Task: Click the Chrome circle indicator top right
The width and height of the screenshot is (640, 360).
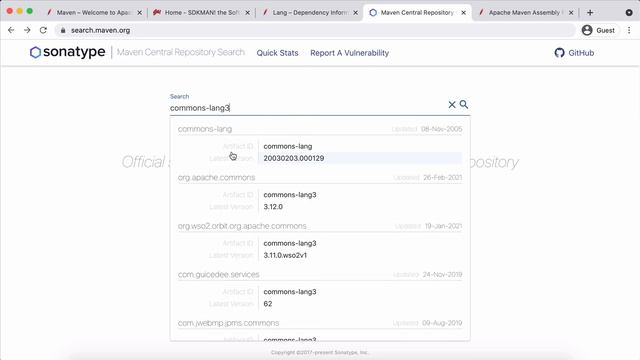Action: click(x=629, y=13)
